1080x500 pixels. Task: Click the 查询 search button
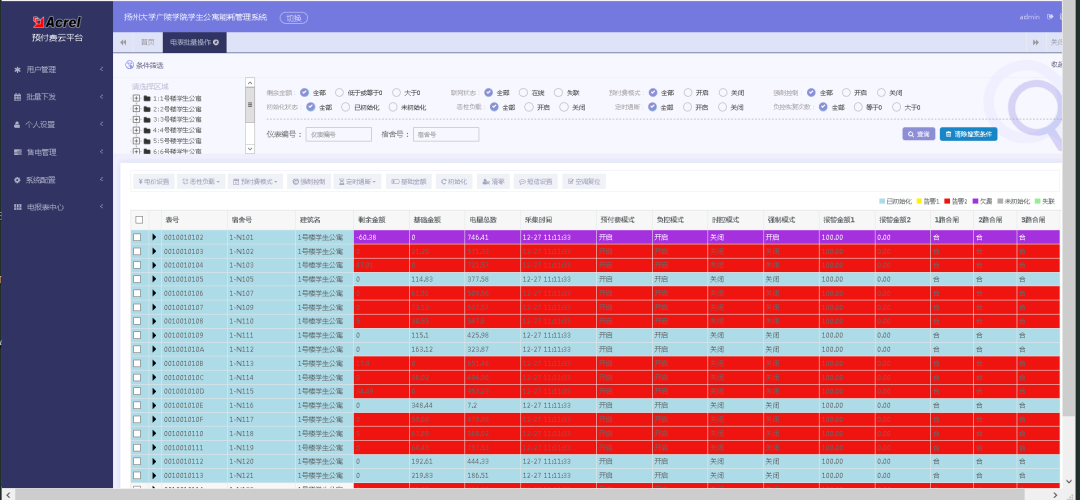[x=919, y=134]
